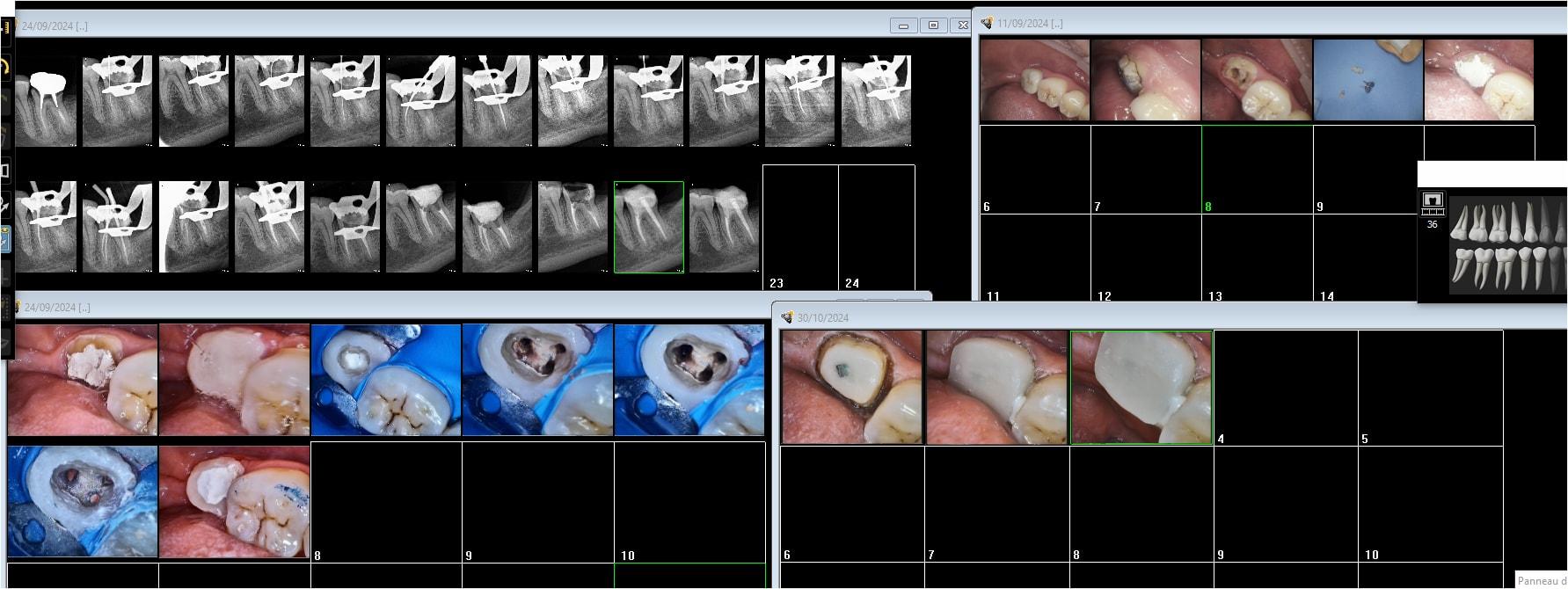Screen dimensions: 1568x589
Task: Select empty slot 8 in the 11/09/2024 window
Action: tap(1257, 169)
